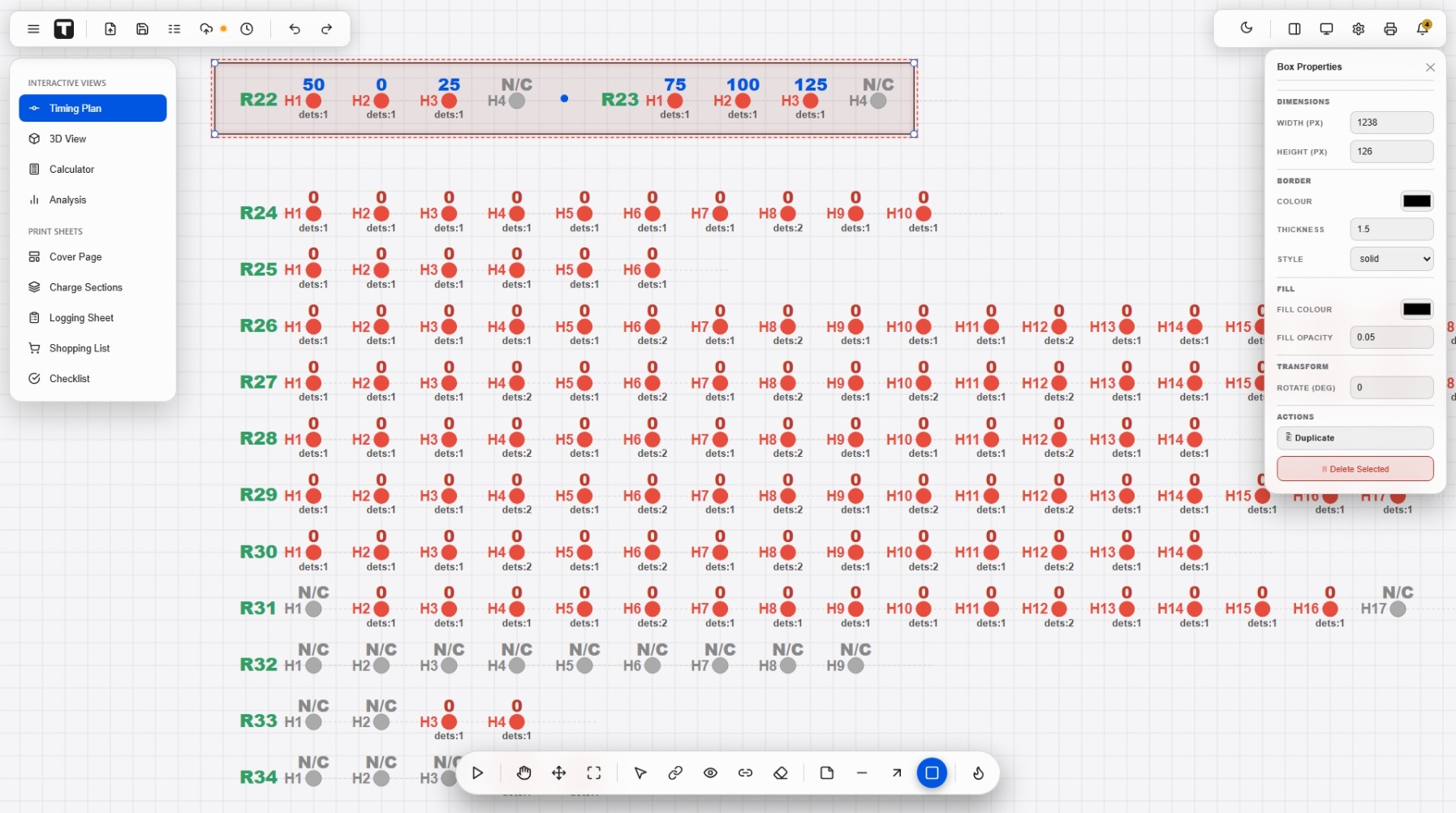Select the chain link tool

(675, 773)
